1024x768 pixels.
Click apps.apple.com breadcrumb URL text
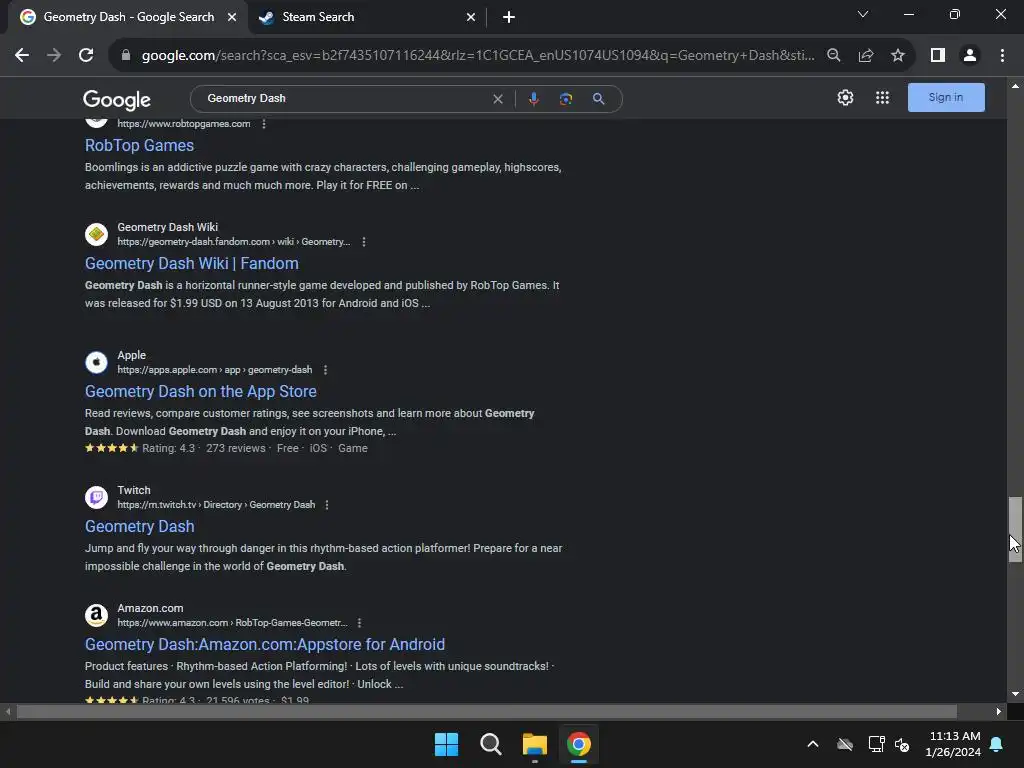[214, 370]
